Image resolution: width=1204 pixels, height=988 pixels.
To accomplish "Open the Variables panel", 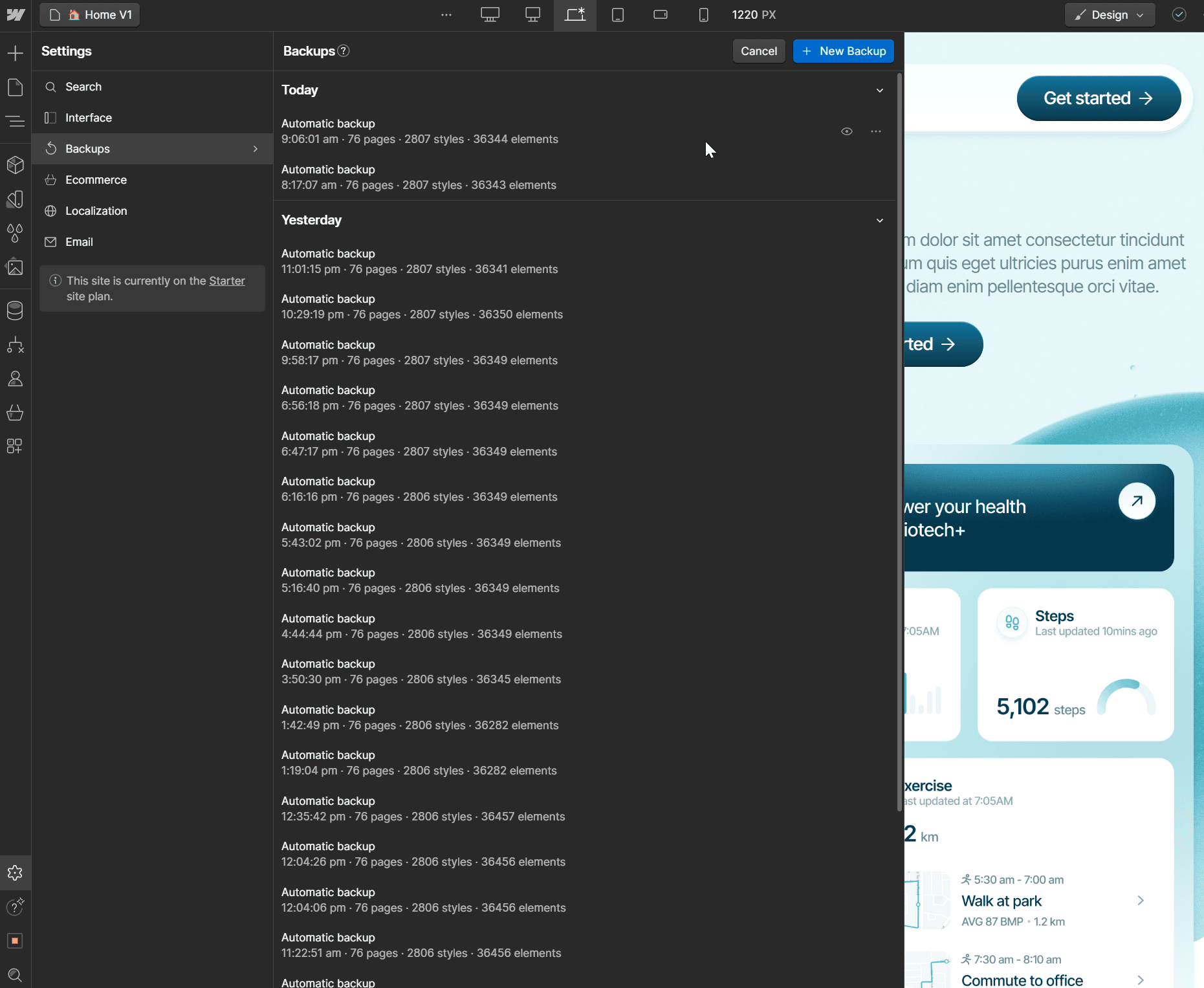I will pos(16,234).
